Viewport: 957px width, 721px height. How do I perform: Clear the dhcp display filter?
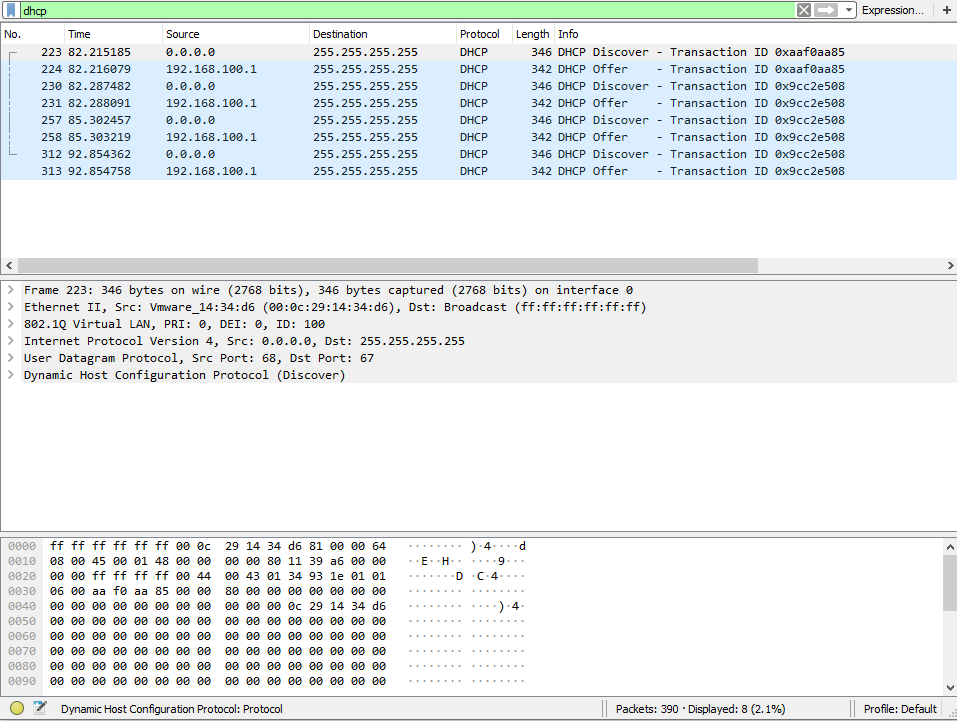804,10
